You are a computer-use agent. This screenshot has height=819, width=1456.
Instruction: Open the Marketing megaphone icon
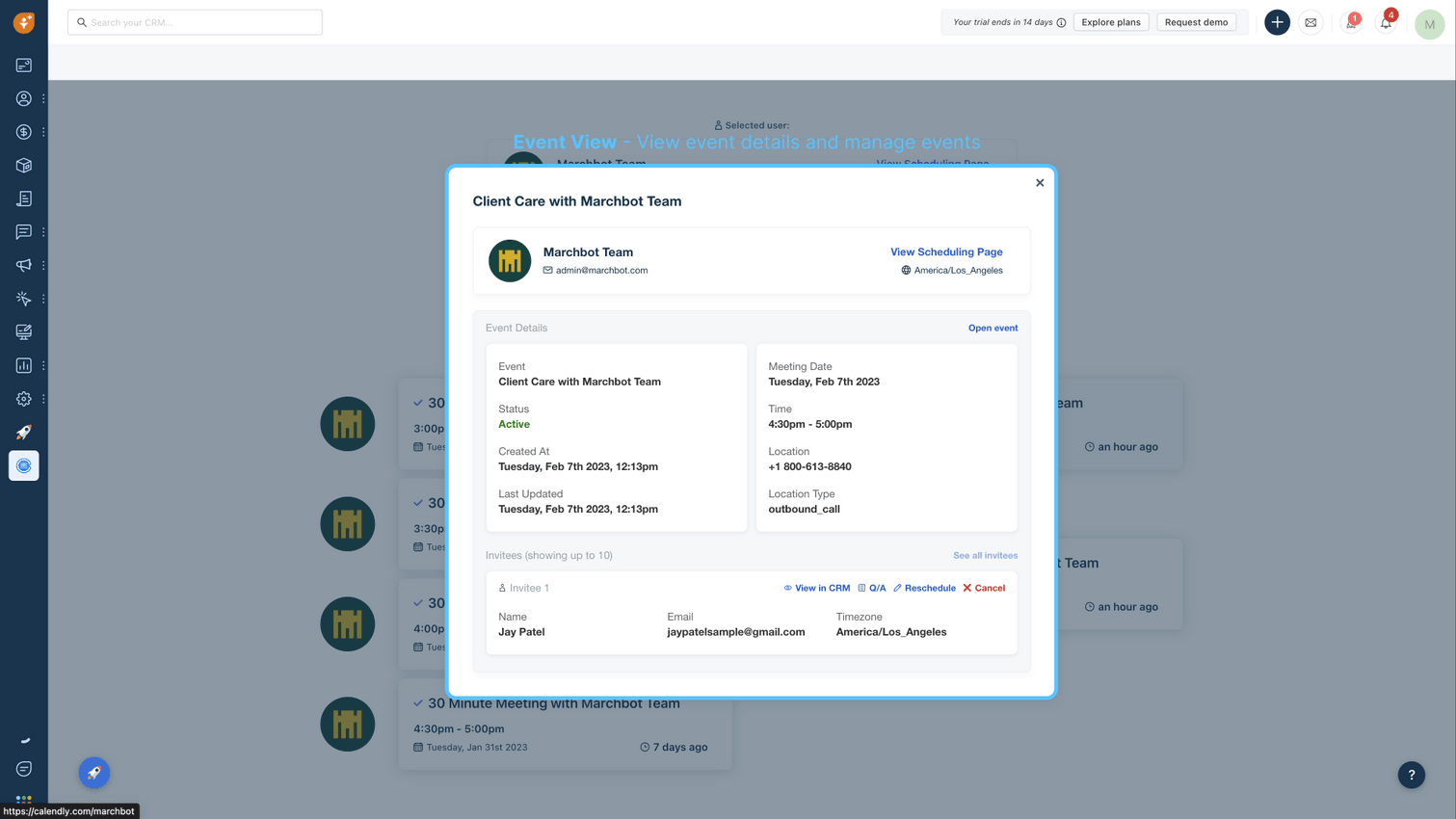[x=23, y=264]
